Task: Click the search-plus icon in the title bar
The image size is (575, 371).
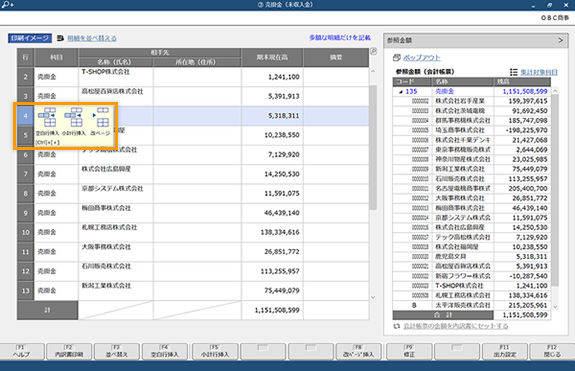Action: [x=7, y=5]
